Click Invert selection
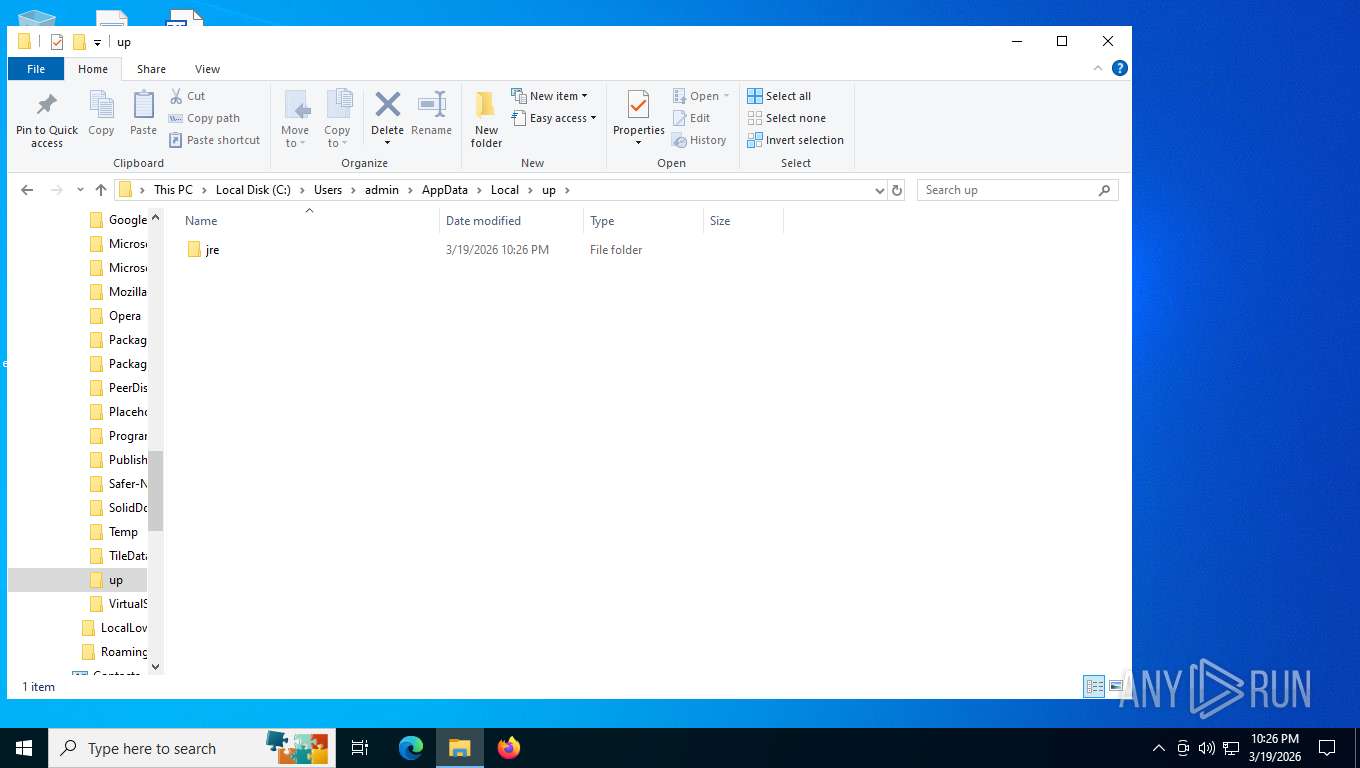The height and width of the screenshot is (768, 1360). point(796,140)
